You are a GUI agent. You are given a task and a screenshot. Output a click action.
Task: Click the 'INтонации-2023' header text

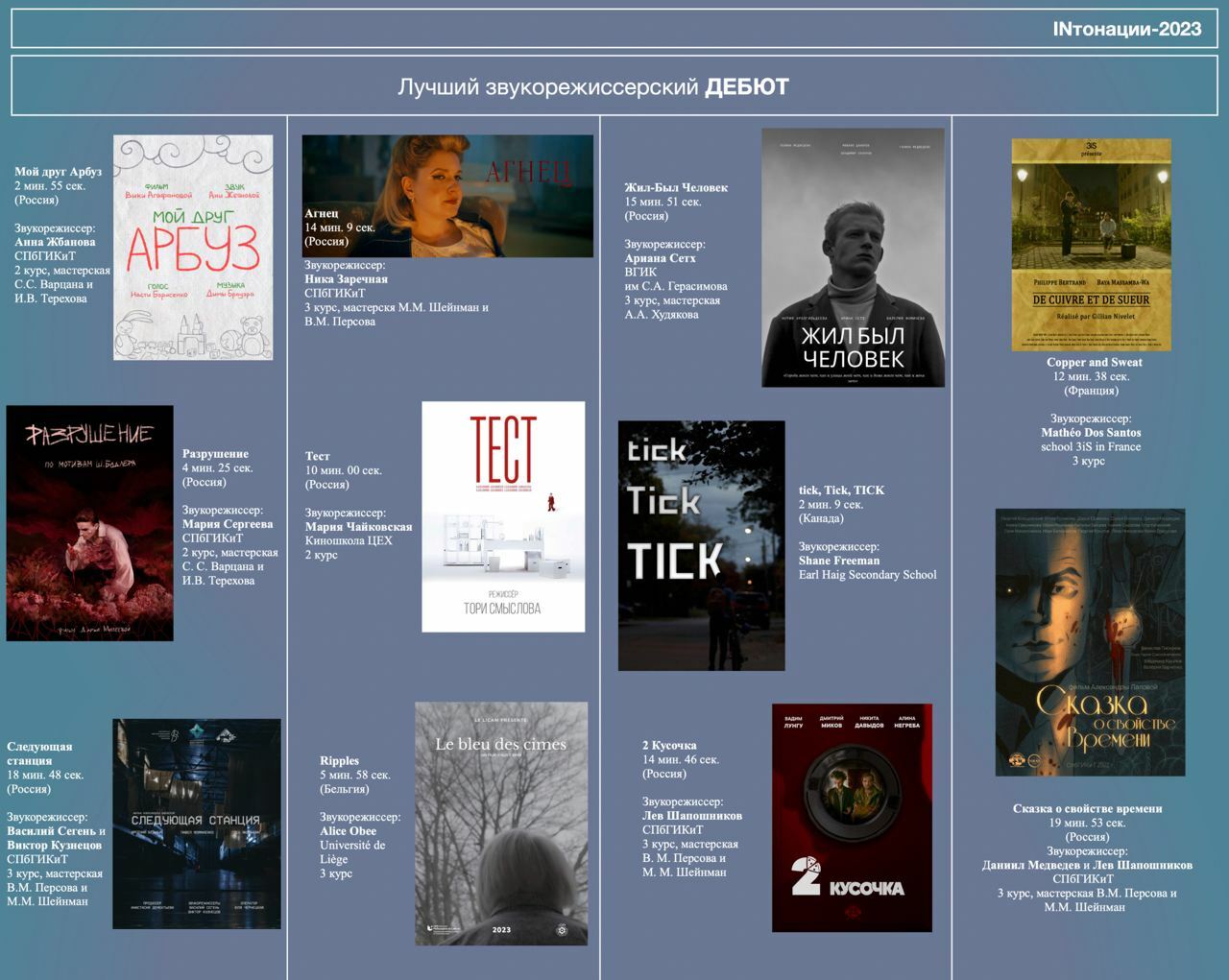(1126, 29)
